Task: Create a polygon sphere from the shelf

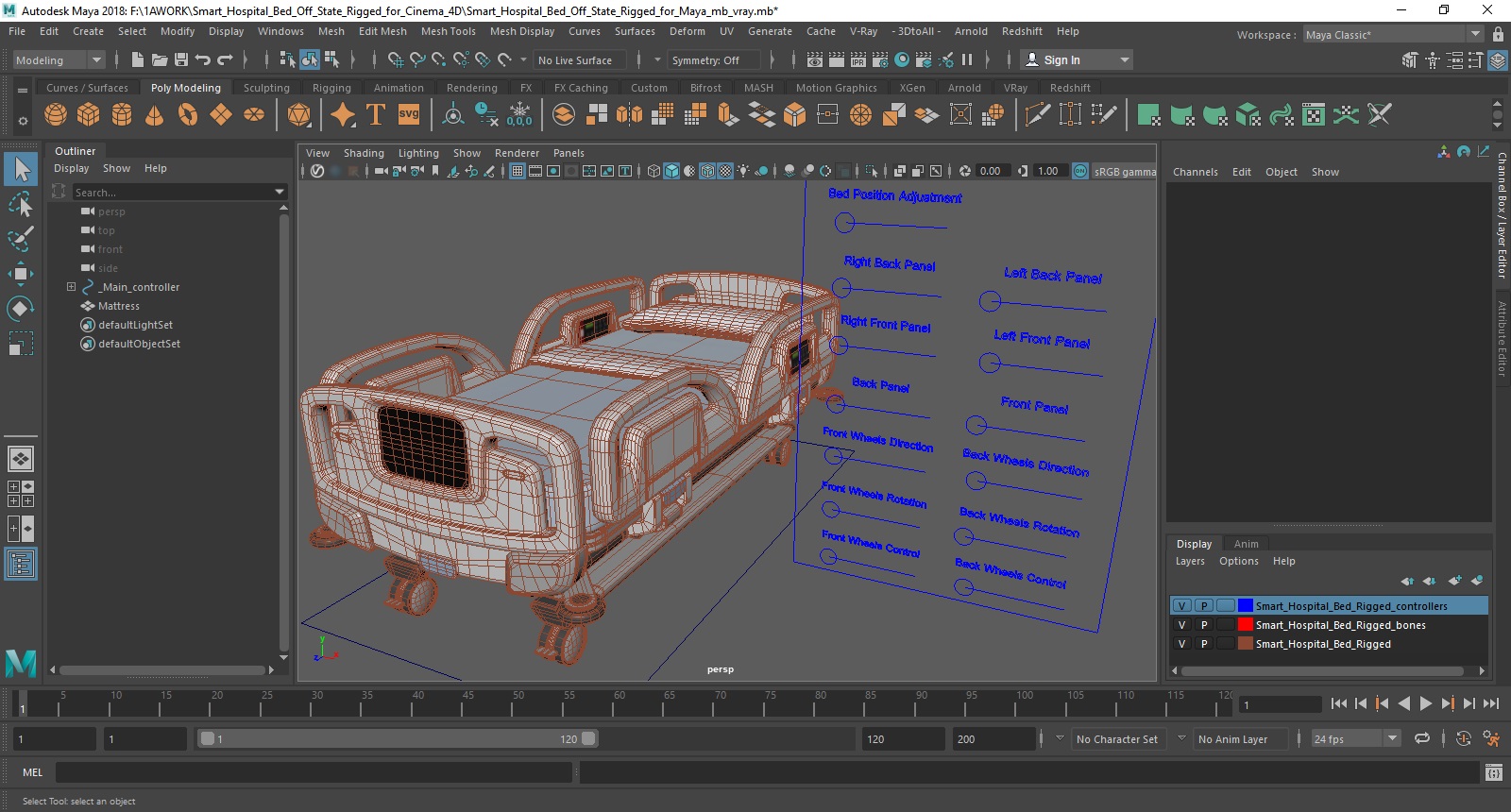Action: click(x=56, y=115)
